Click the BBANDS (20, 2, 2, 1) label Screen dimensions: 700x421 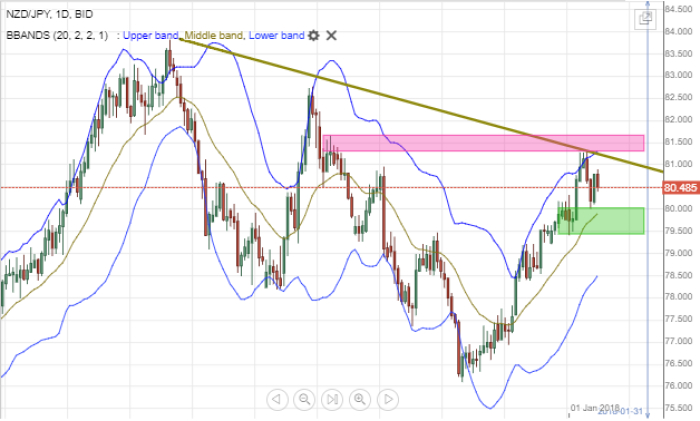click(x=57, y=35)
